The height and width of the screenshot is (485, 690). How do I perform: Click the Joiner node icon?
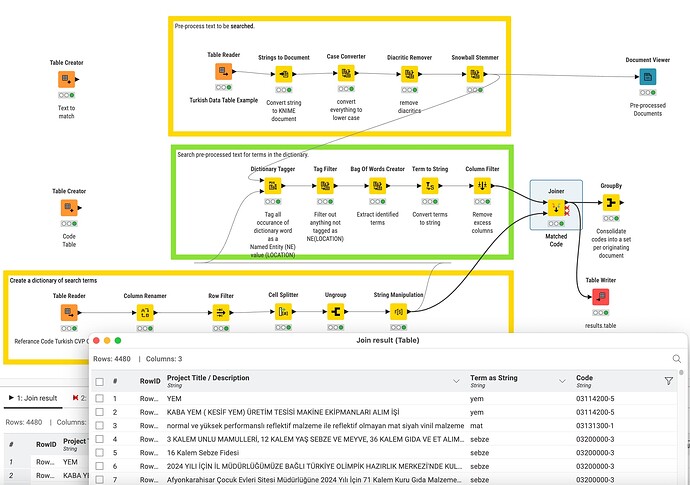[x=555, y=208]
